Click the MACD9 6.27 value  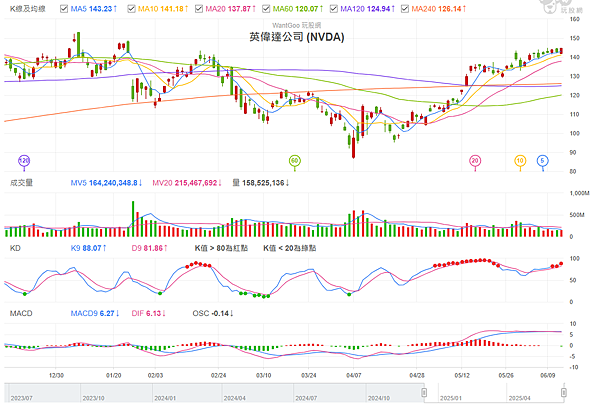pyautogui.click(x=95, y=313)
